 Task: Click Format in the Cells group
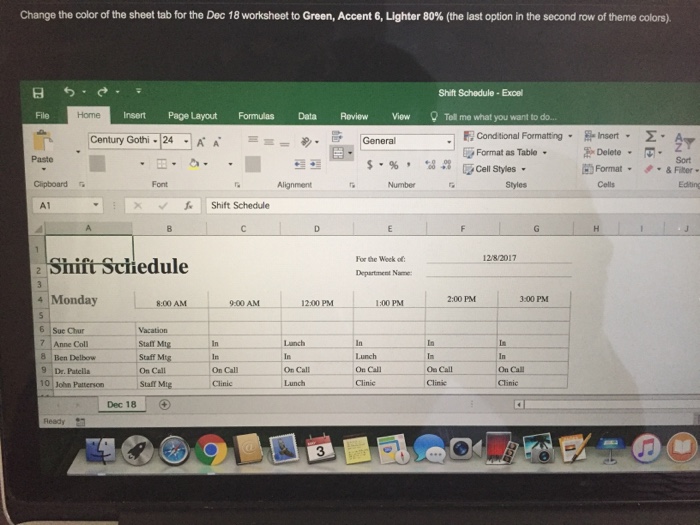pyautogui.click(x=607, y=169)
